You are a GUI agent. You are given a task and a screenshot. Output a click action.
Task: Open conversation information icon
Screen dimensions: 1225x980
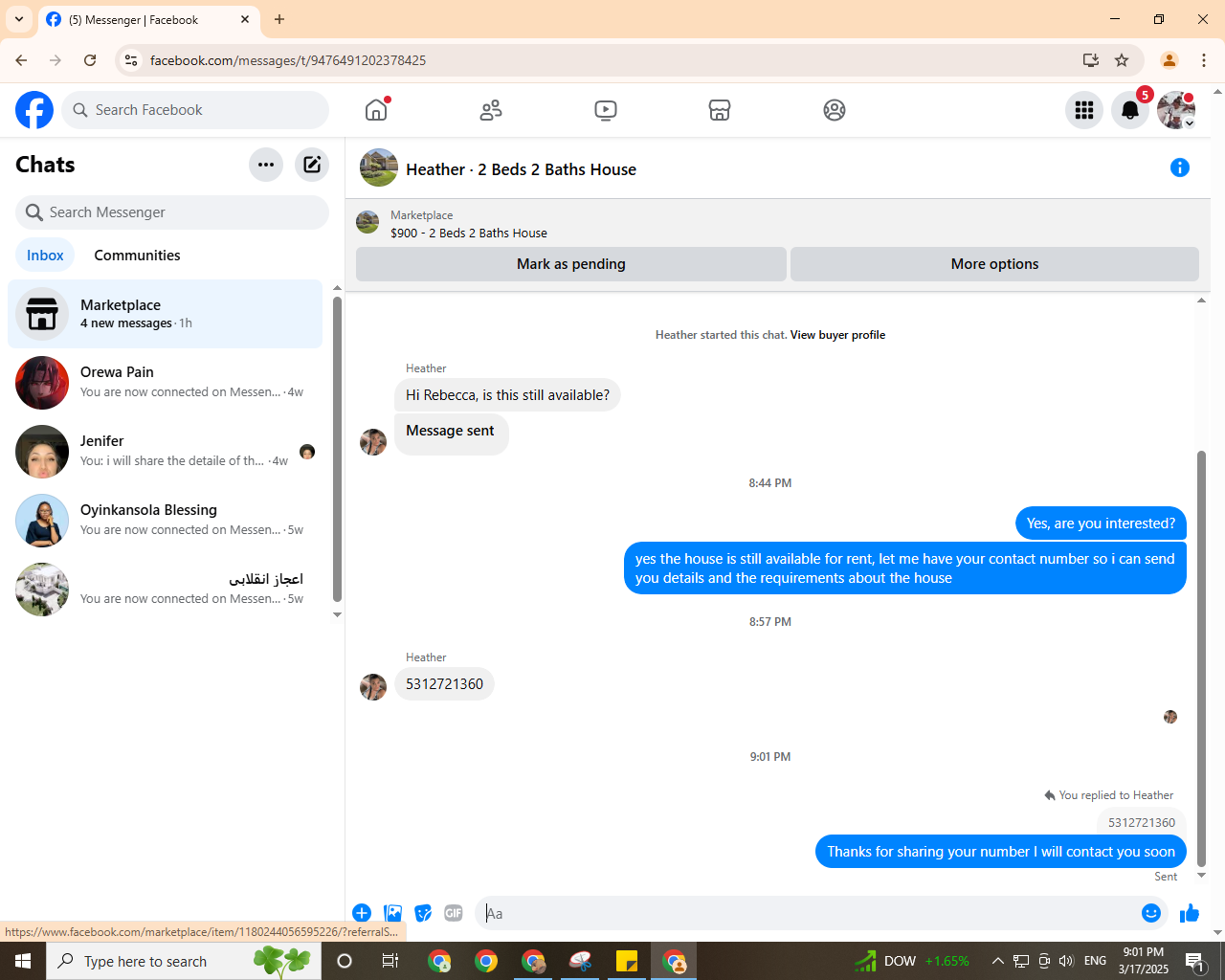coord(1180,168)
